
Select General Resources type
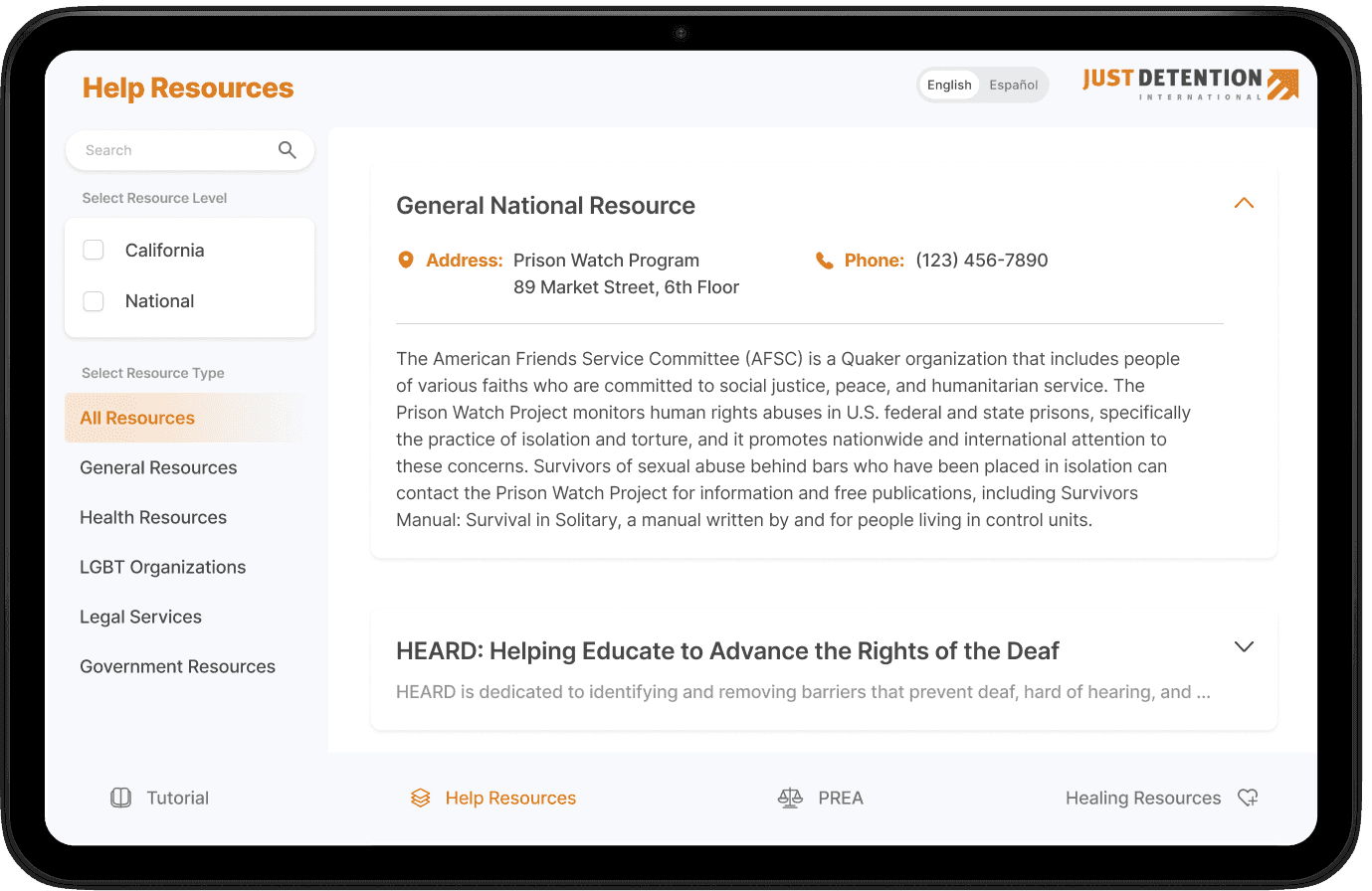(158, 467)
